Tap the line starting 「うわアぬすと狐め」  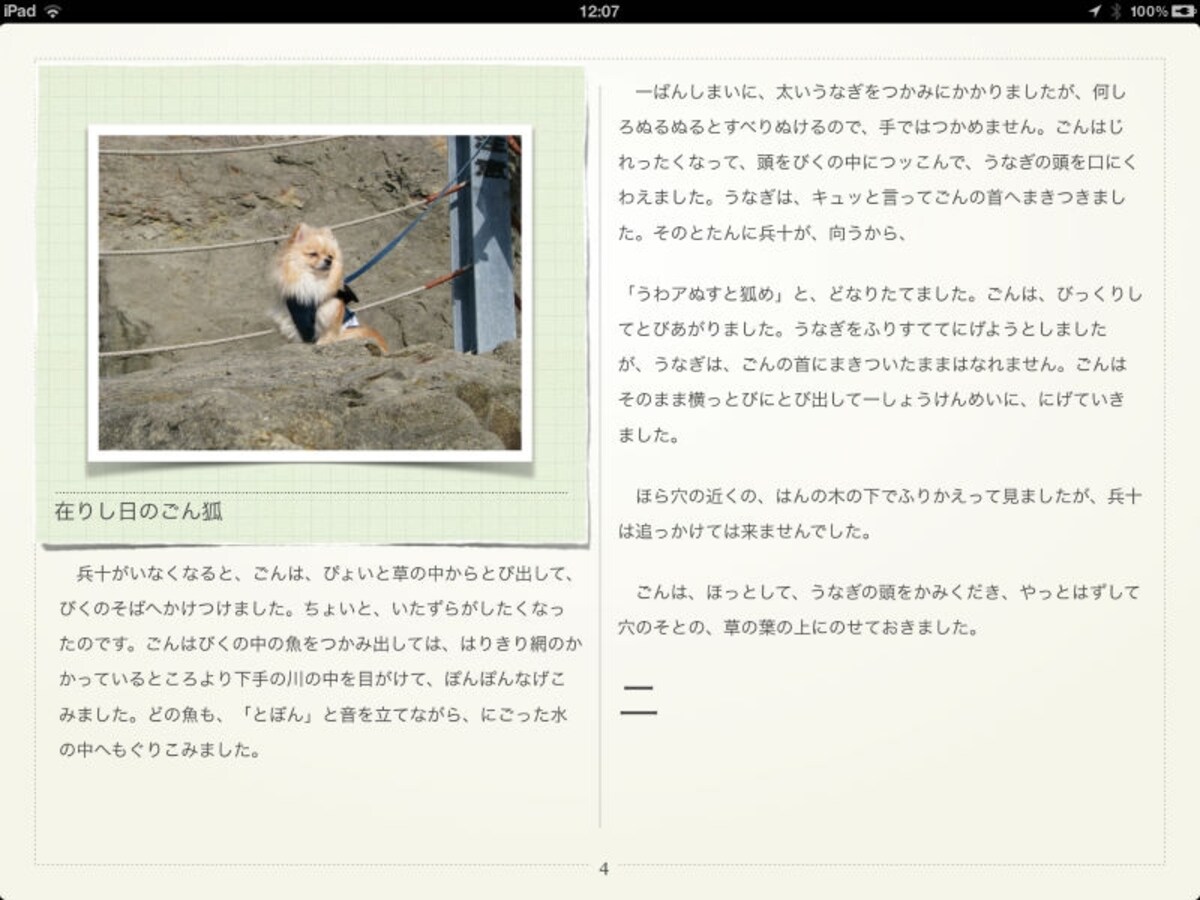[x=880, y=295]
